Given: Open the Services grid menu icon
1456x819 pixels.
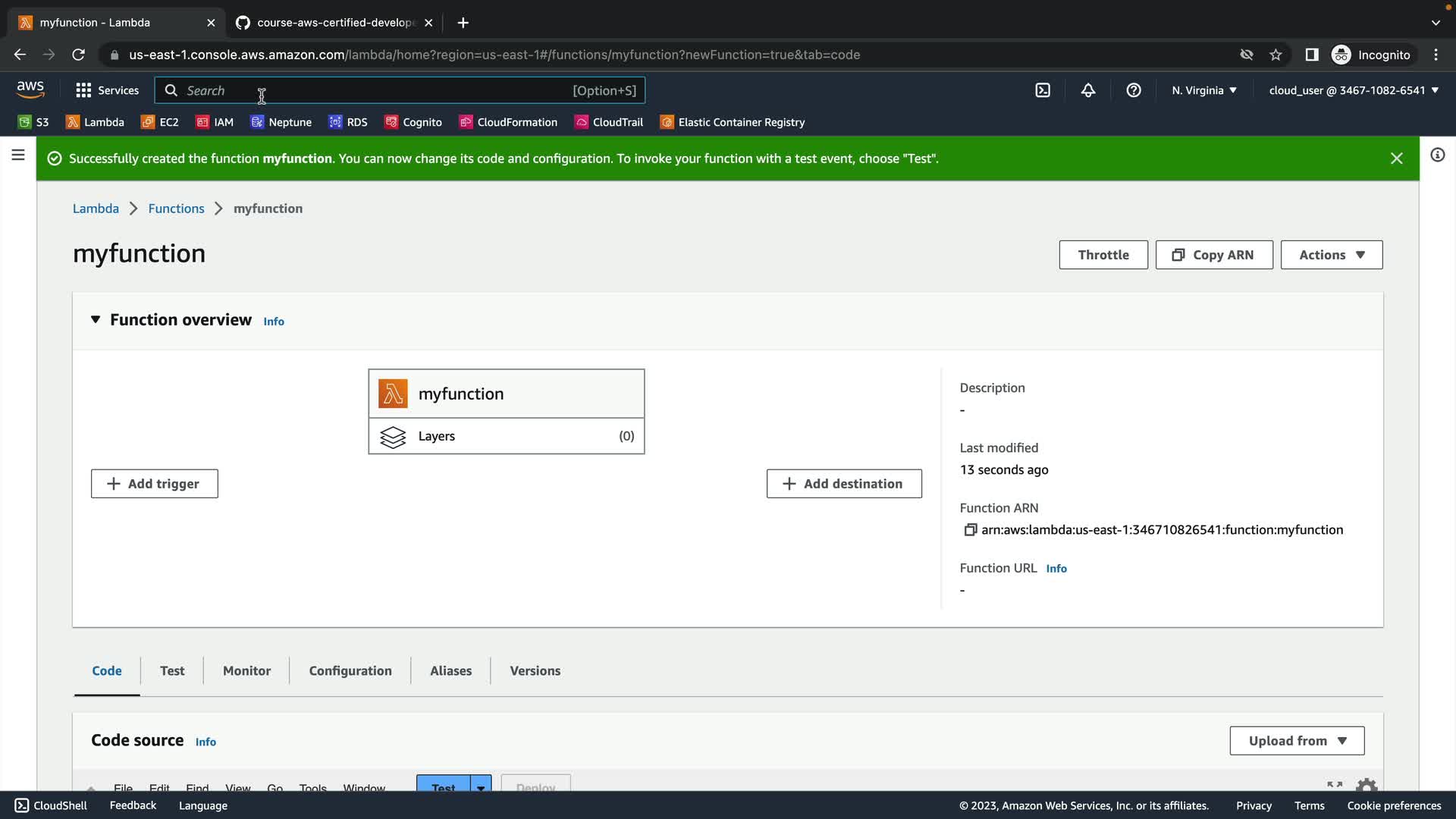Looking at the screenshot, I should point(83,90).
